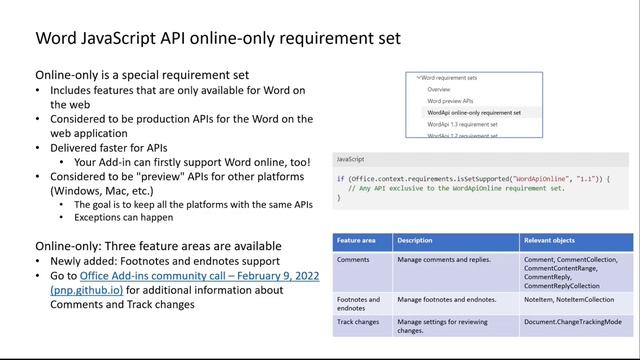This screenshot has height=360, width=640.
Task: Click the isSetSupported code line
Action: click(x=473, y=179)
